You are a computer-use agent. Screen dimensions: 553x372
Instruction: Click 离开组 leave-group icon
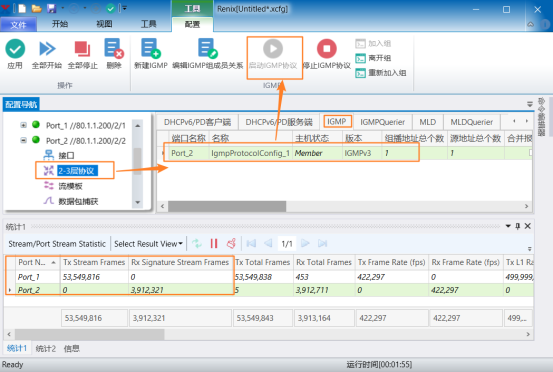pos(360,58)
